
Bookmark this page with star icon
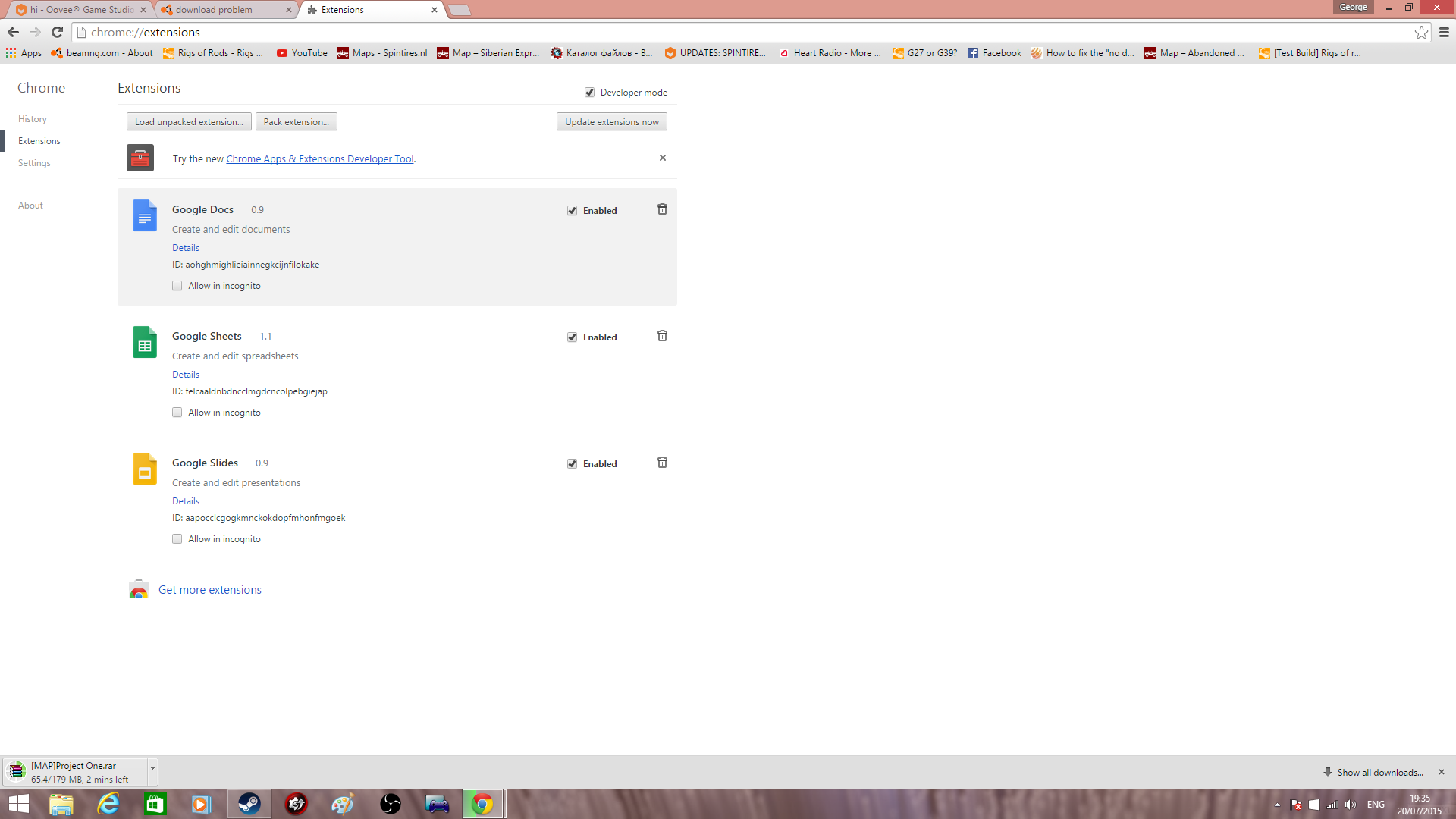[x=1421, y=32]
